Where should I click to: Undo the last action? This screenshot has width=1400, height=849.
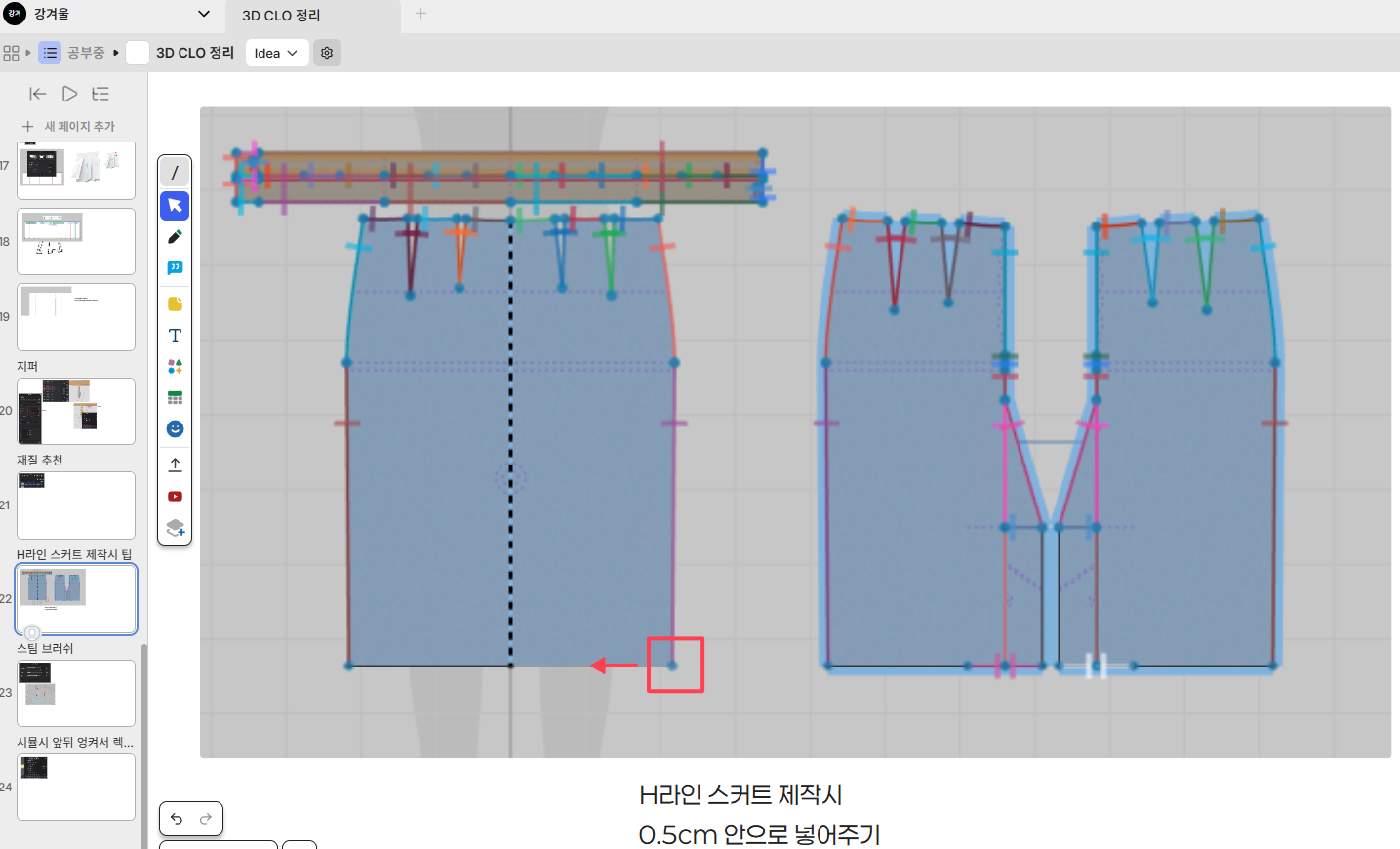177,819
